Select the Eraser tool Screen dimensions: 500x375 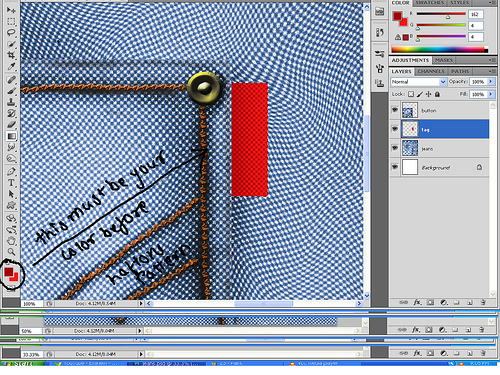[x=11, y=125]
